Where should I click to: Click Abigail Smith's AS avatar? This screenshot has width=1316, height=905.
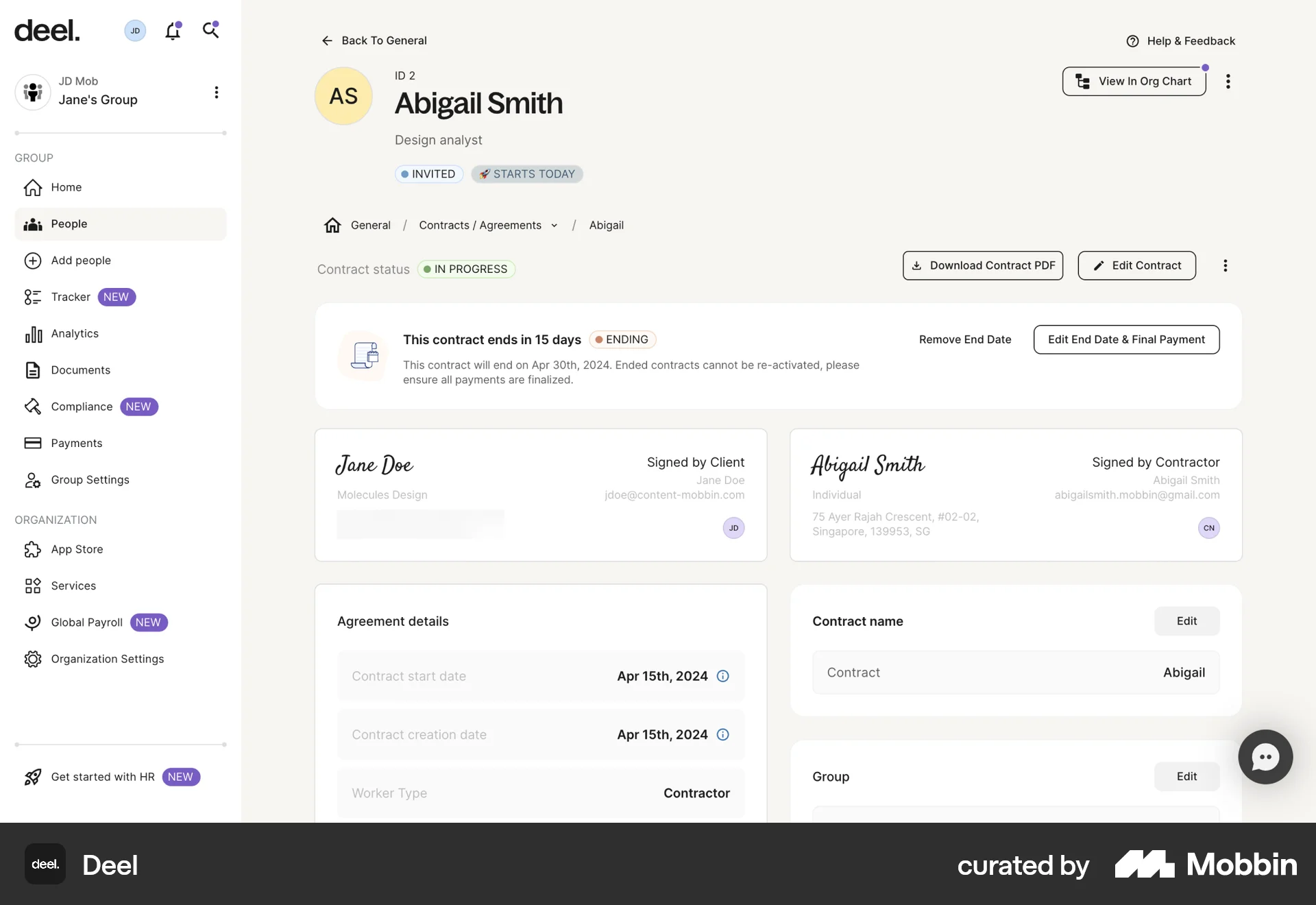pyautogui.click(x=343, y=96)
